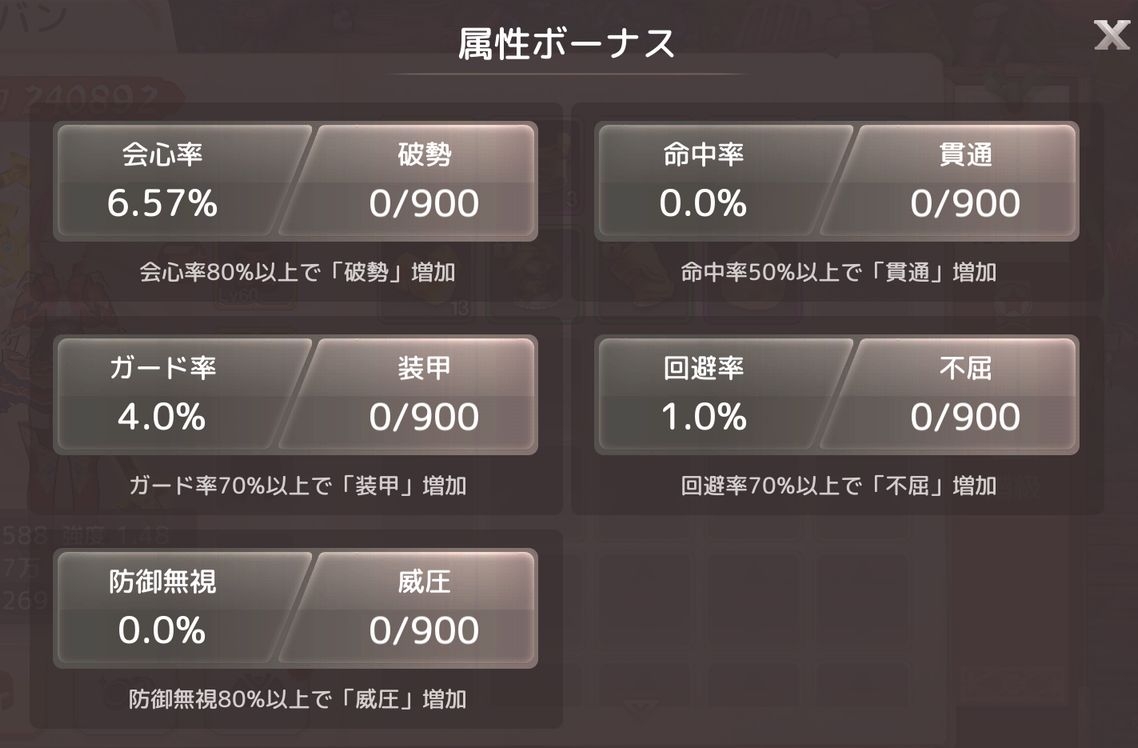The height and width of the screenshot is (748, 1138).
Task: Tap the 会心率 stat panel label
Action: [162, 155]
